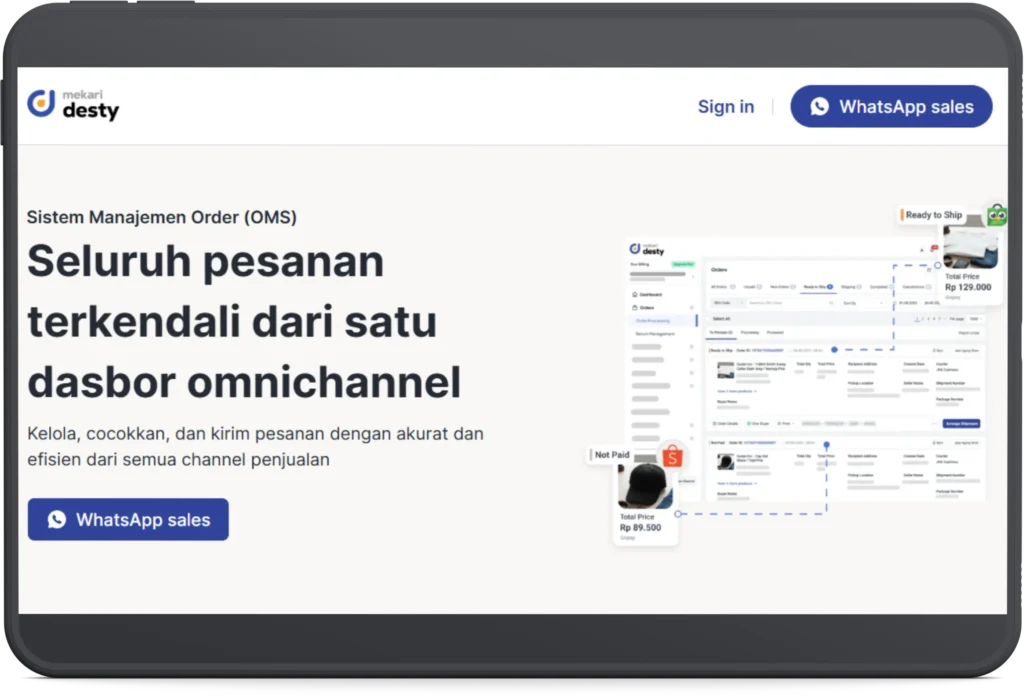Viewport: 1024px width, 699px height.
Task: Open the SKU Code filter dropdown
Action: (725, 302)
